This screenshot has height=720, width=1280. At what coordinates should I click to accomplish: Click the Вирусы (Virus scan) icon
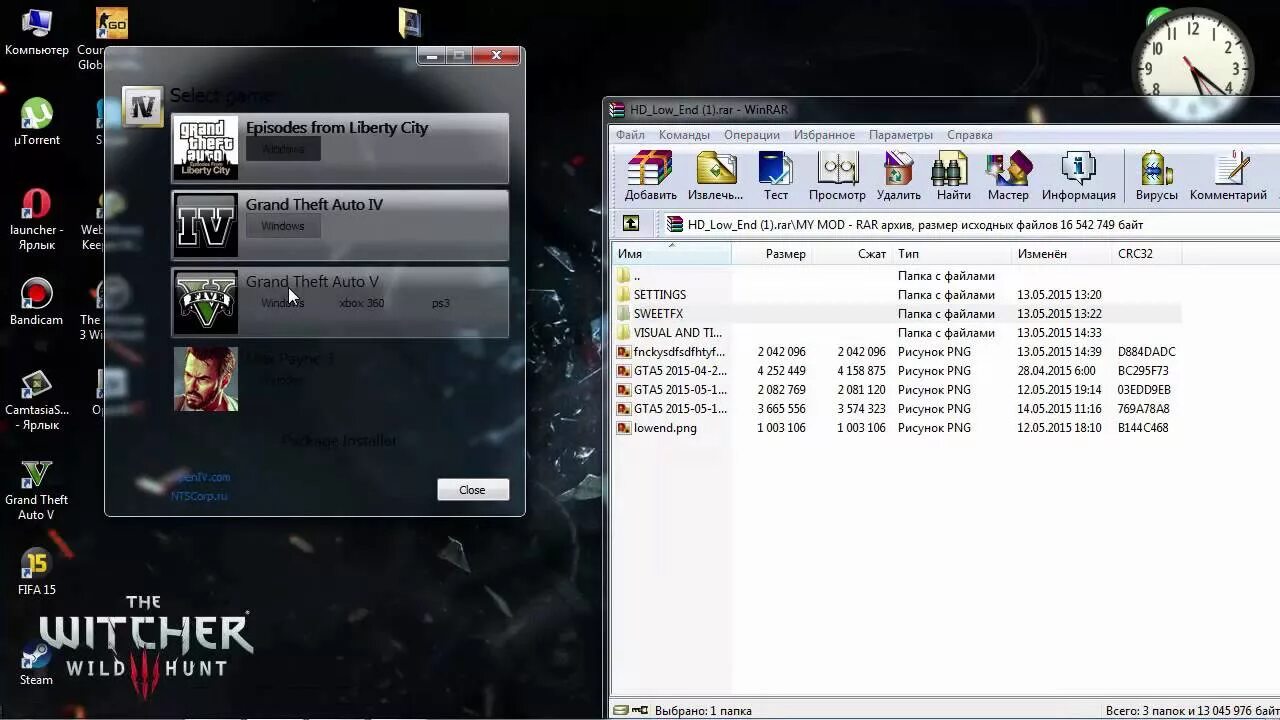click(1156, 175)
